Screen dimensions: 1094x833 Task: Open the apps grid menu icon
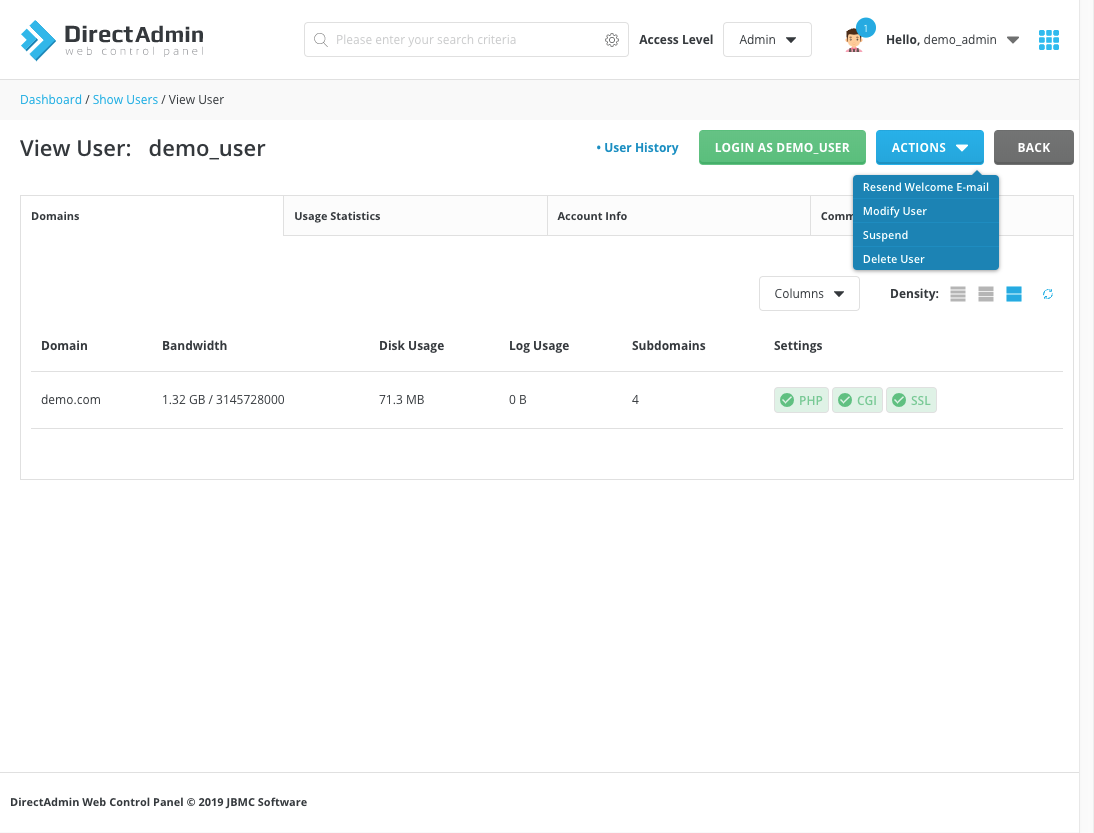[1048, 40]
